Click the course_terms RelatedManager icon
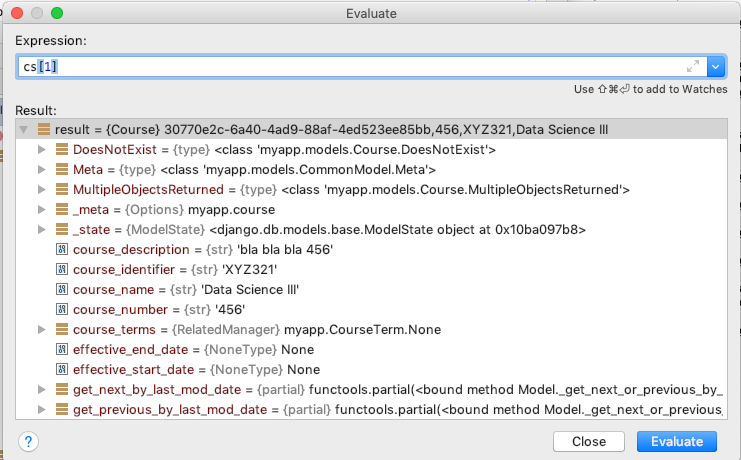Image resolution: width=741 pixels, height=460 pixels. pyautogui.click(x=62, y=329)
